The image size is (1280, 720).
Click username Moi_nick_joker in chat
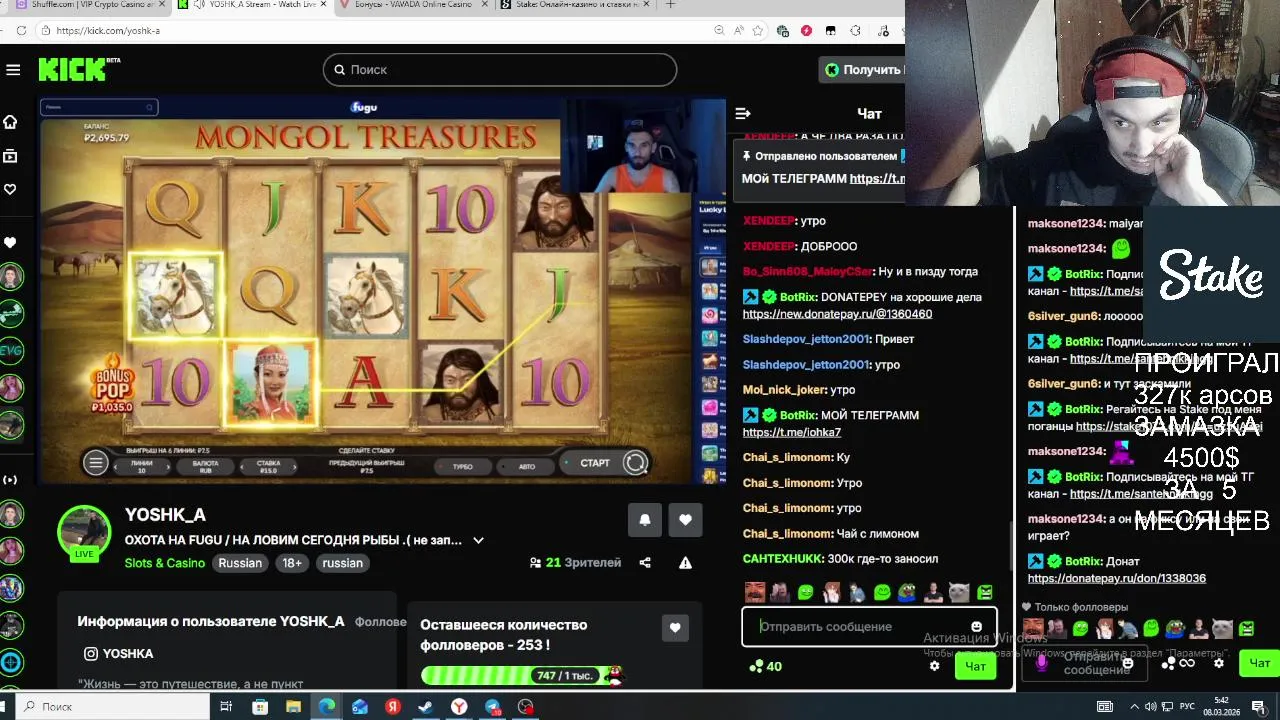[x=785, y=390]
